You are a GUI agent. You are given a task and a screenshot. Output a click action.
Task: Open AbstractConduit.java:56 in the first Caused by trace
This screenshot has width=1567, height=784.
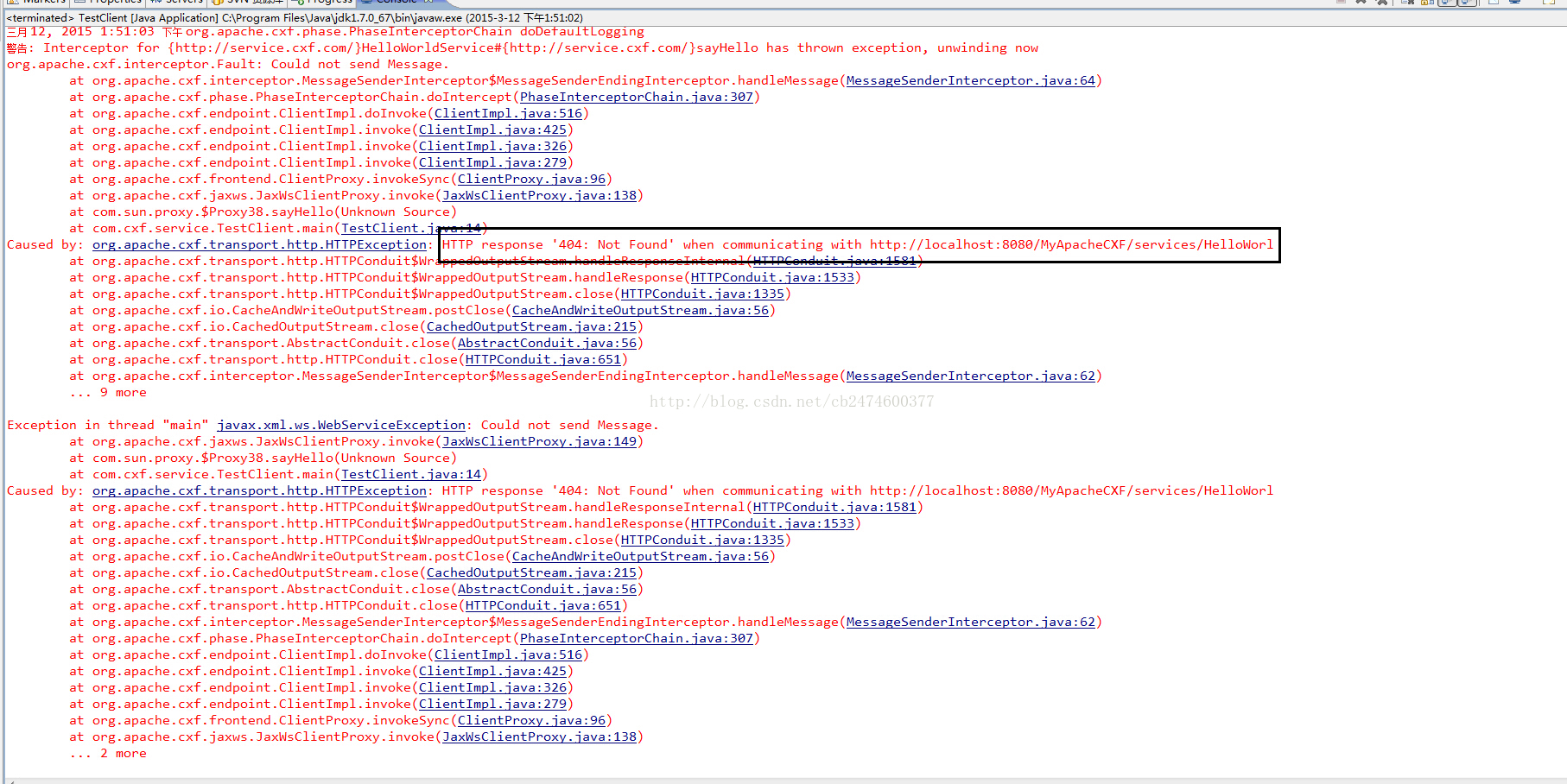pyautogui.click(x=547, y=343)
